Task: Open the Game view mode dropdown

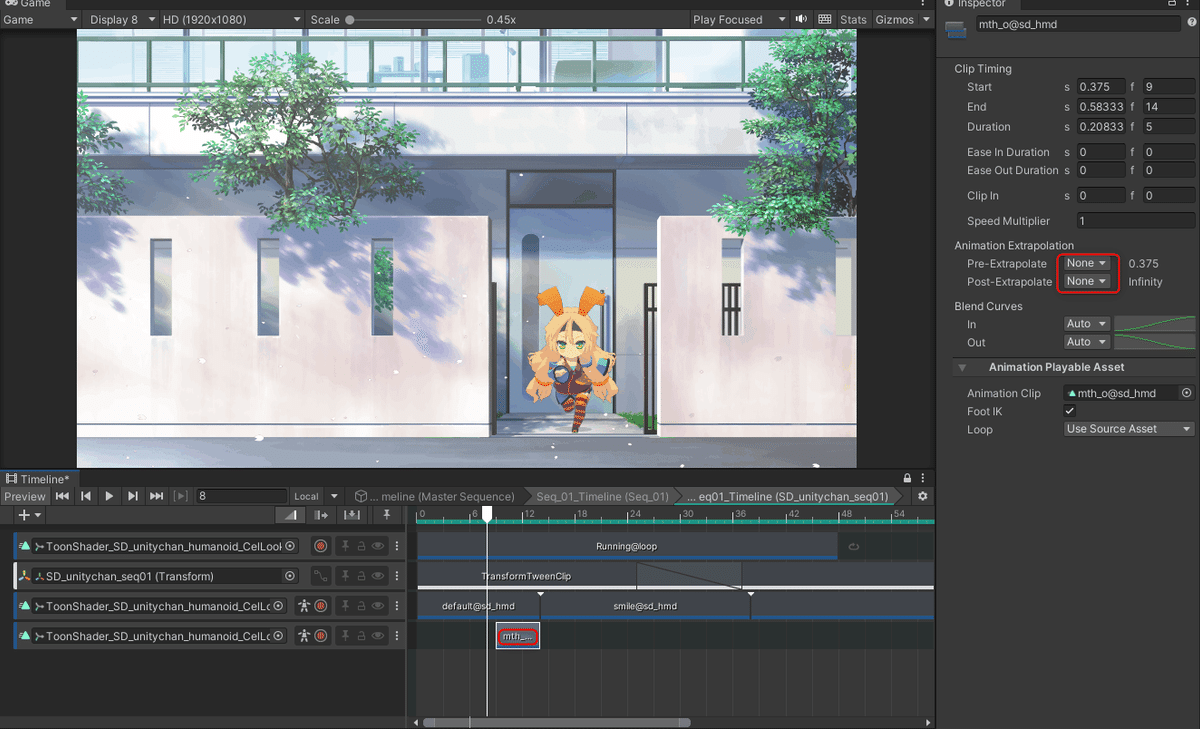Action: (42, 19)
